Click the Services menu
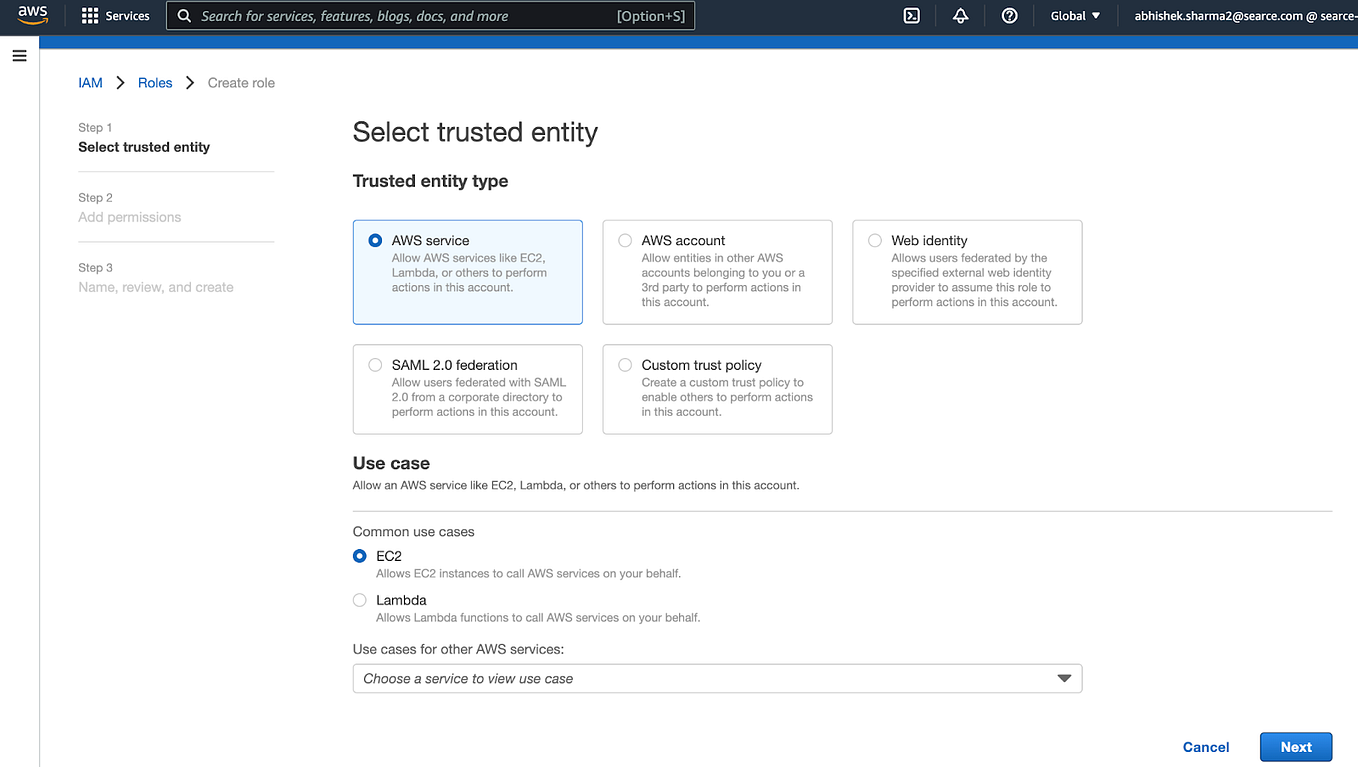 125,15
